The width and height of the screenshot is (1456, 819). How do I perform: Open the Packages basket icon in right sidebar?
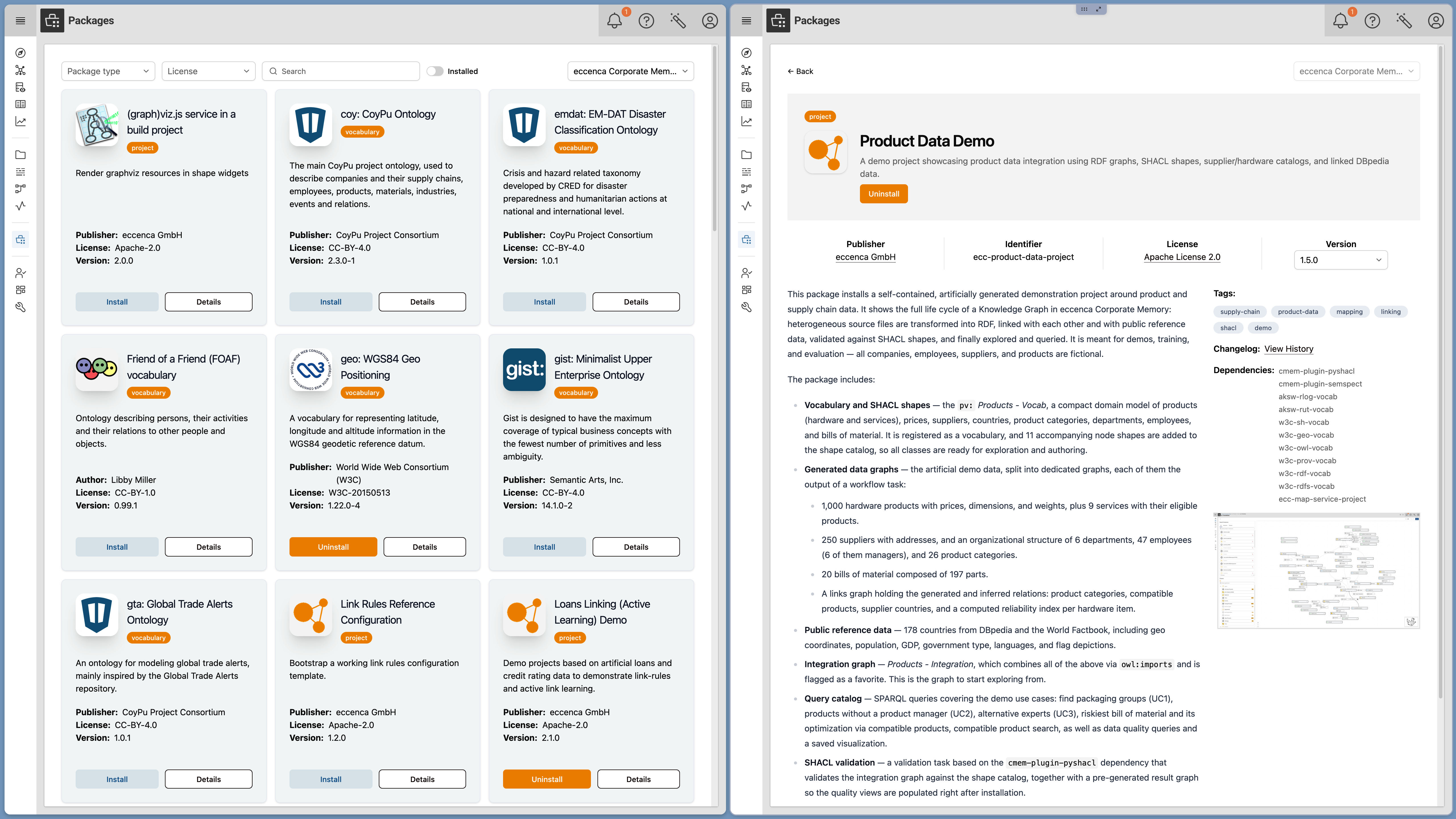[x=746, y=240]
